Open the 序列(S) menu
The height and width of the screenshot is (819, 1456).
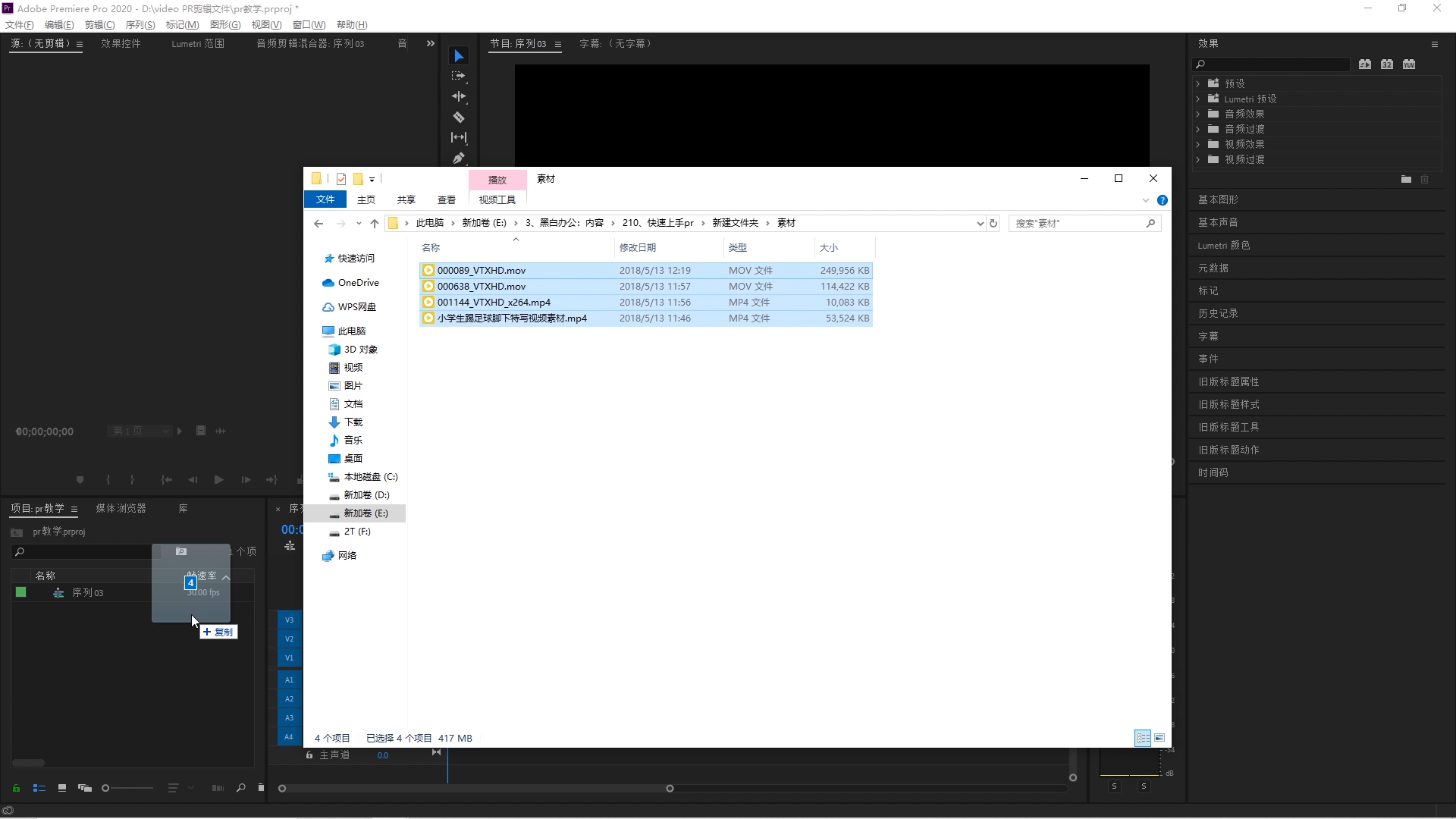[140, 25]
